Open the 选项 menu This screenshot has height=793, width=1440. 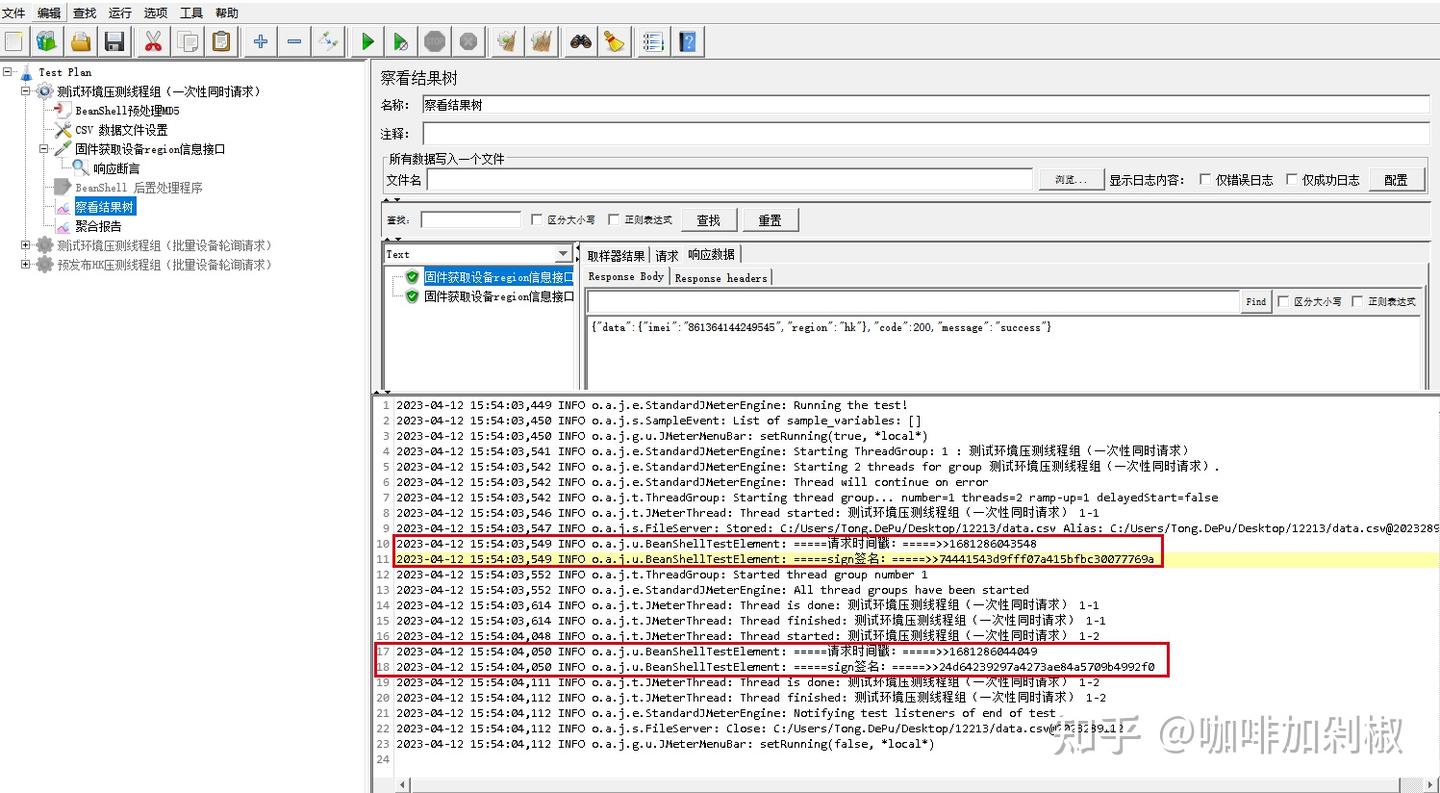[x=156, y=13]
